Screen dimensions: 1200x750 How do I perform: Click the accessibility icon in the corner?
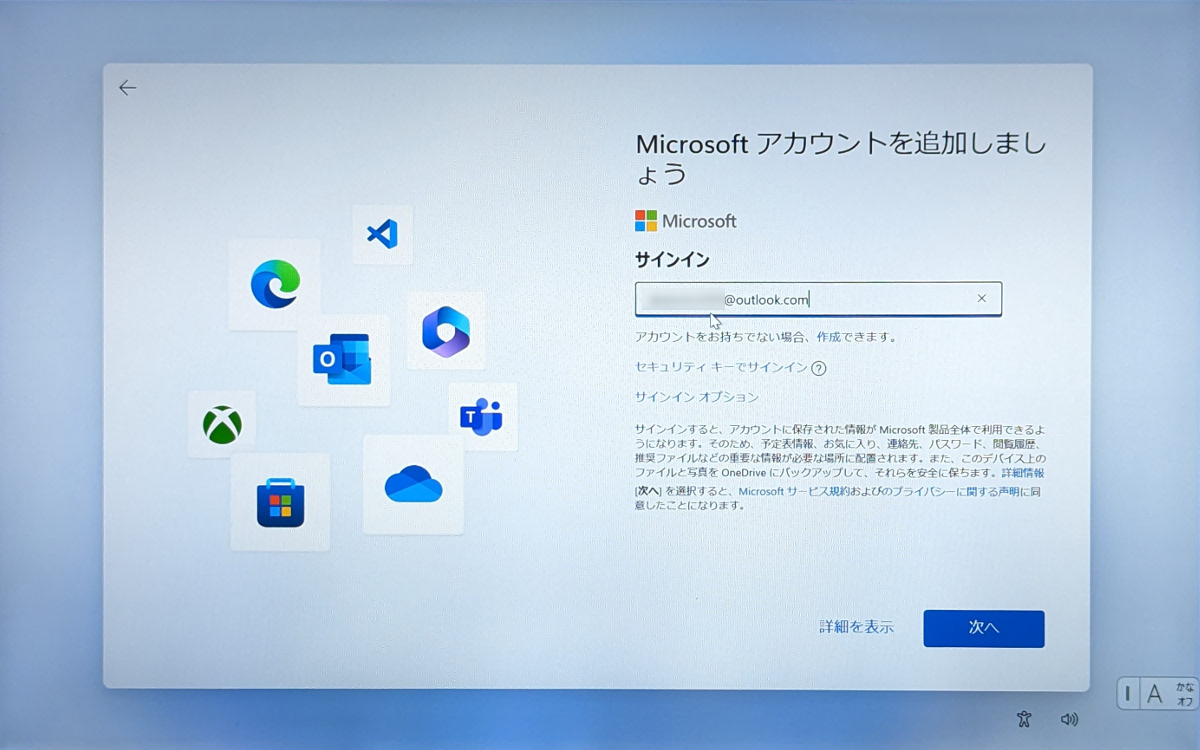coord(1025,718)
